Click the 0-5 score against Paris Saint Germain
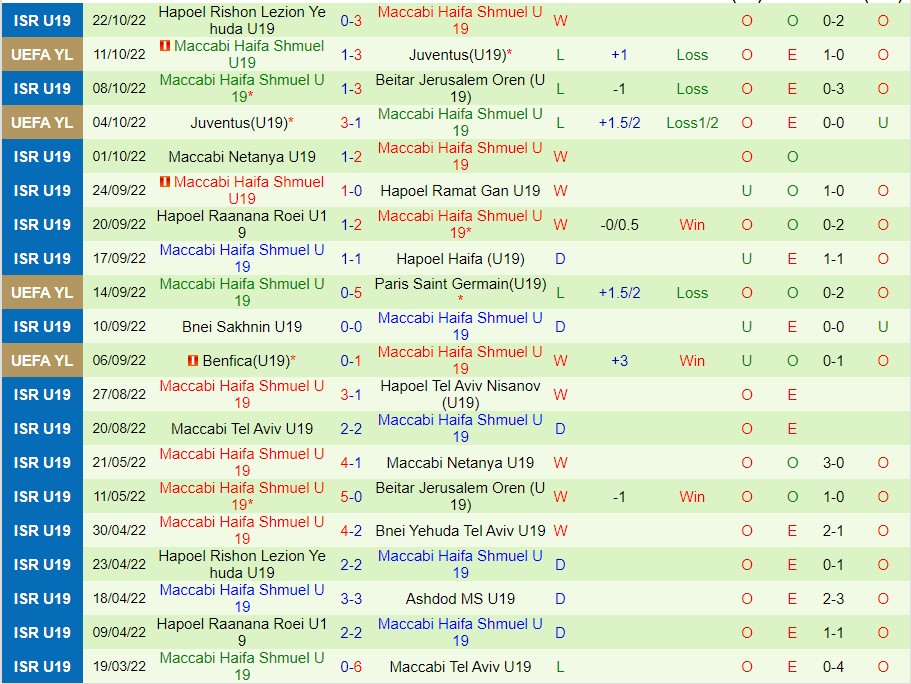911x684 pixels. [x=351, y=293]
